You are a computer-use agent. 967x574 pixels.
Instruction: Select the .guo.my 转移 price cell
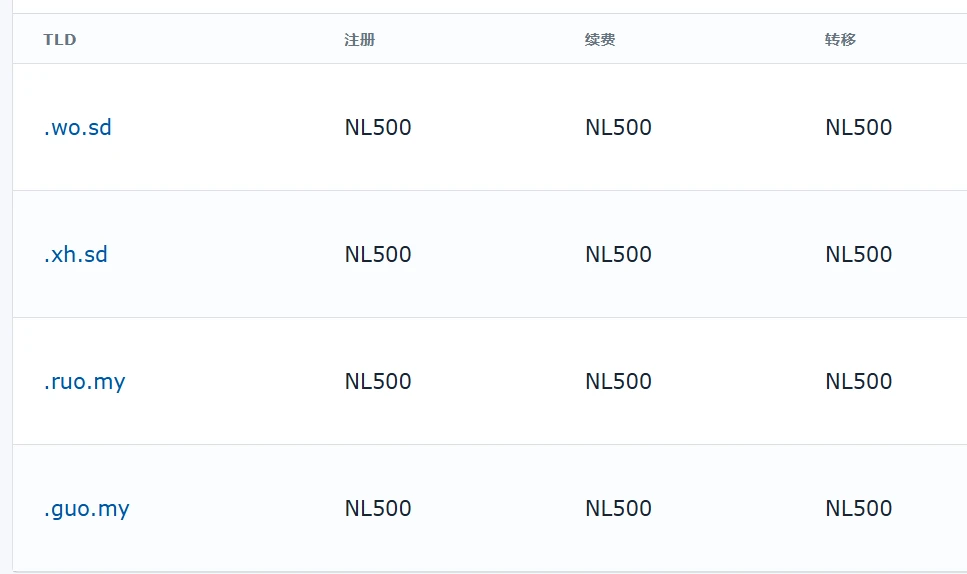pyautogui.click(x=858, y=509)
